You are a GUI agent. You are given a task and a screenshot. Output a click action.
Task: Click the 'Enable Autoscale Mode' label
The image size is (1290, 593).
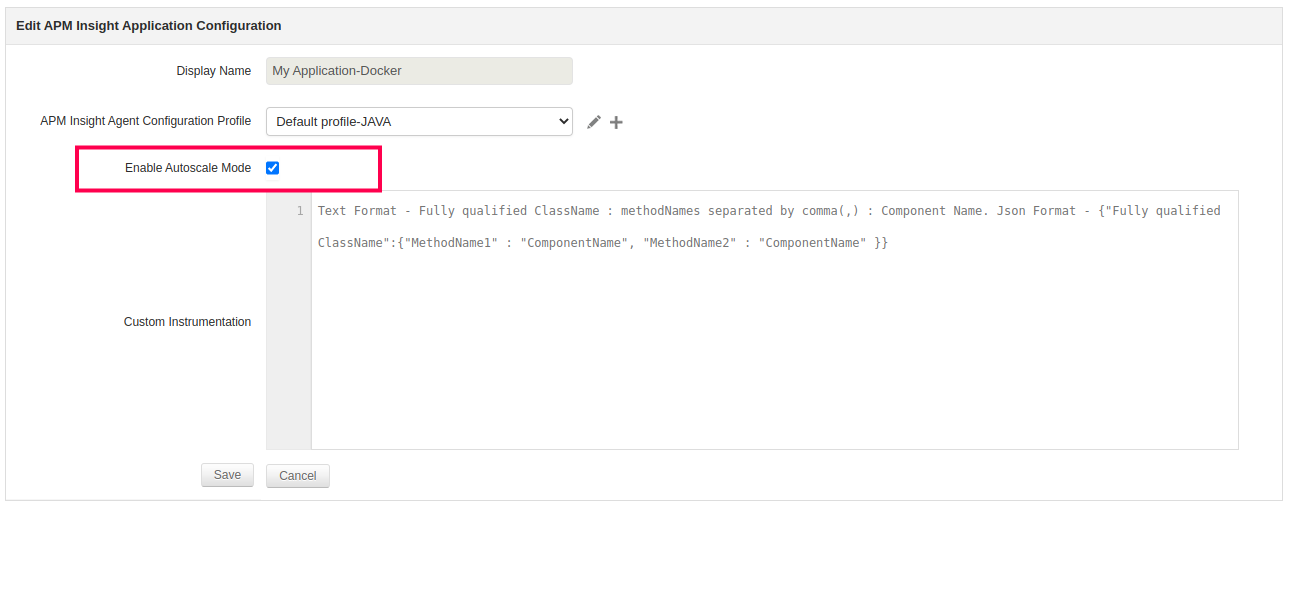[x=188, y=168]
